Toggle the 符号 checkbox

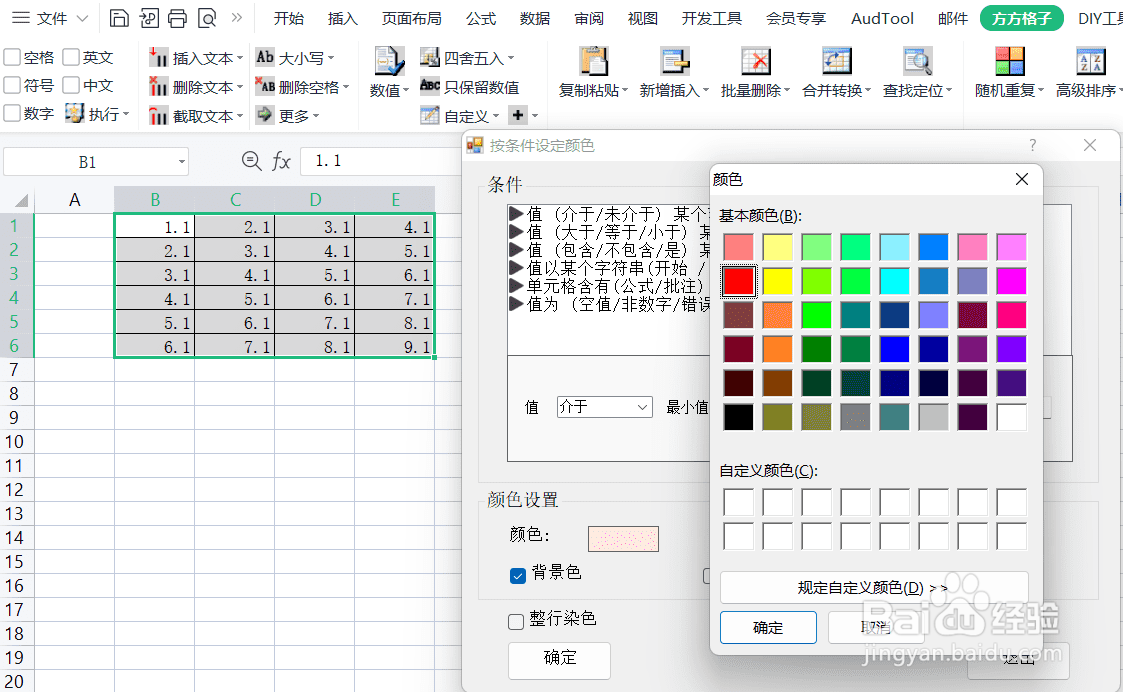[x=12, y=85]
